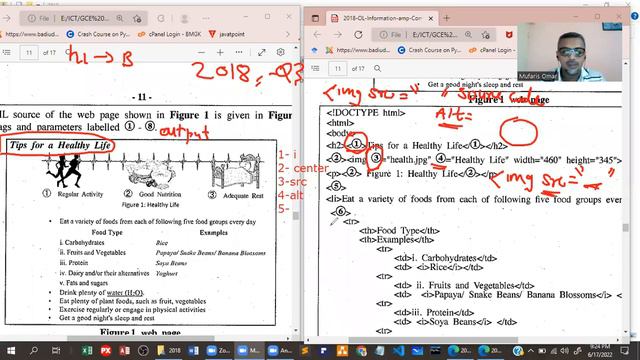The image size is (640, 360).
Task: Open table of contents in left PDF window
Action: pos(7,52)
